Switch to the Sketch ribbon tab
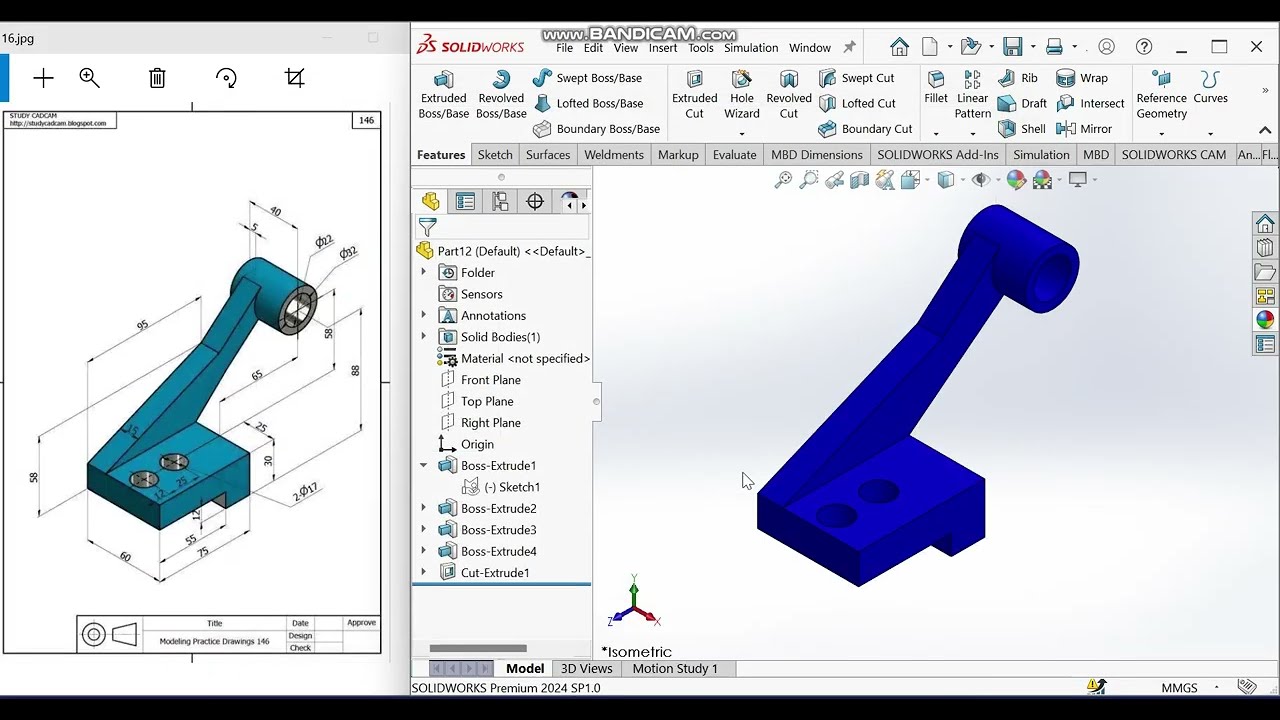Viewport: 1280px width, 720px height. click(x=495, y=155)
